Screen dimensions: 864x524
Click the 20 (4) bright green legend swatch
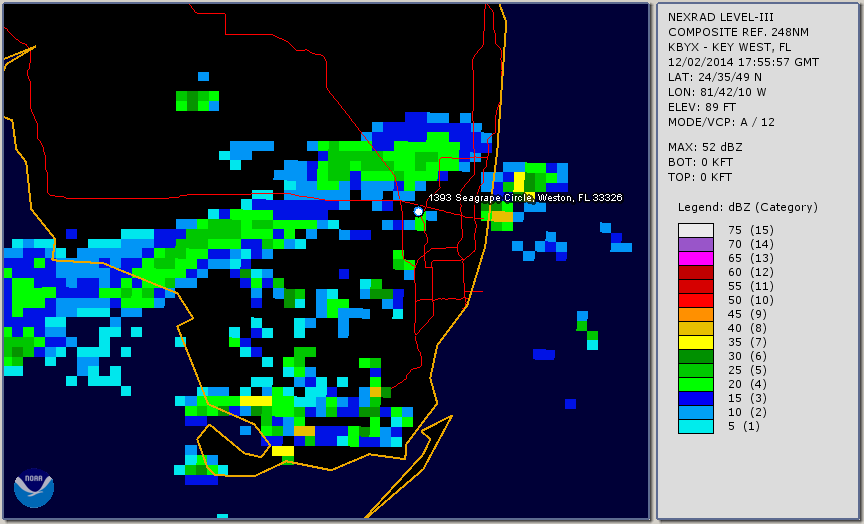[696, 384]
